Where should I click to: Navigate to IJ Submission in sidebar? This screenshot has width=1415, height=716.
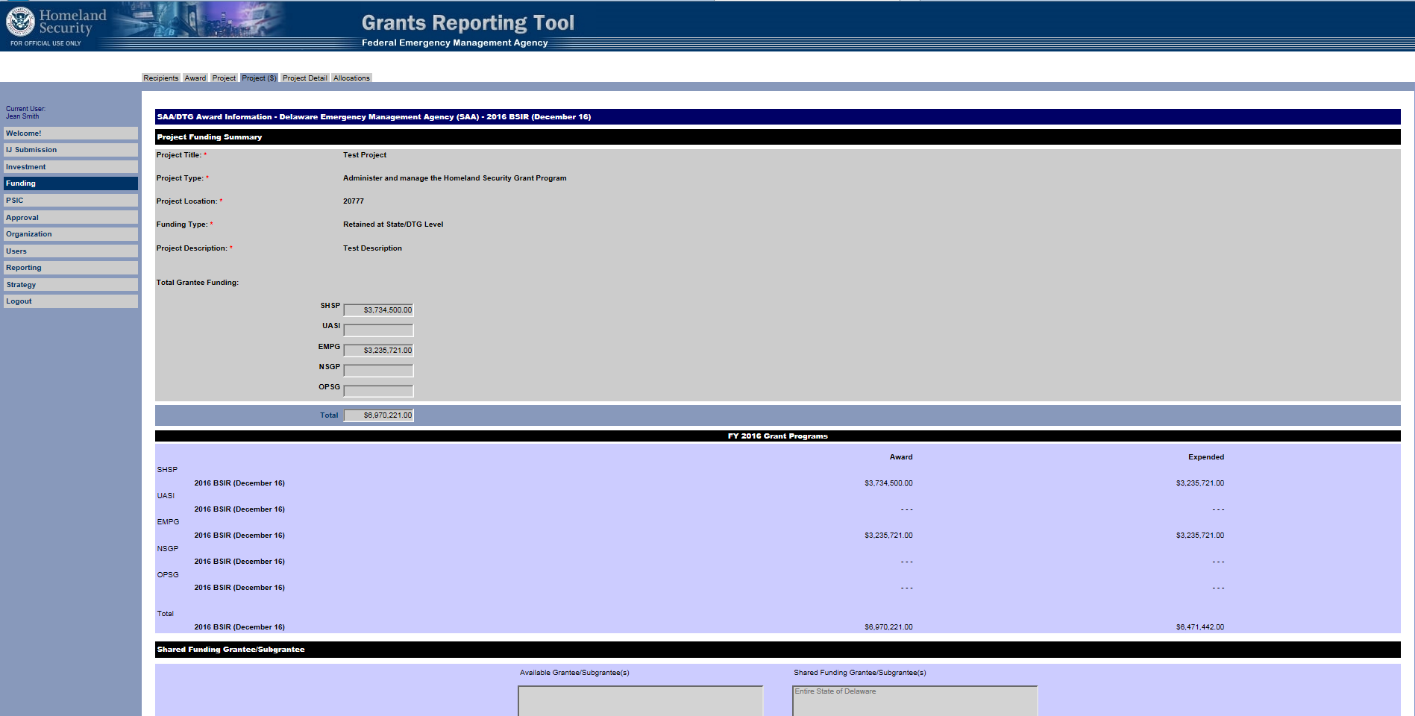(x=70, y=150)
